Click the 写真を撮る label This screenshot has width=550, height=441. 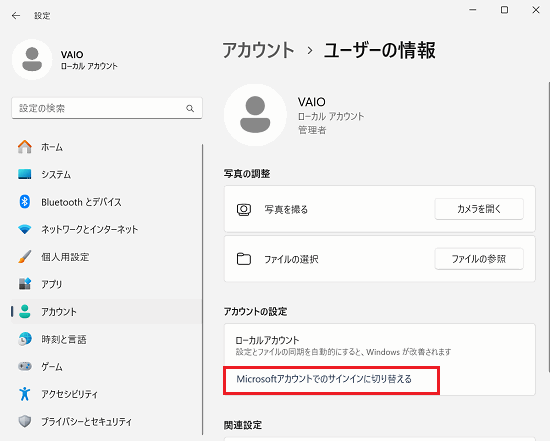[286, 209]
